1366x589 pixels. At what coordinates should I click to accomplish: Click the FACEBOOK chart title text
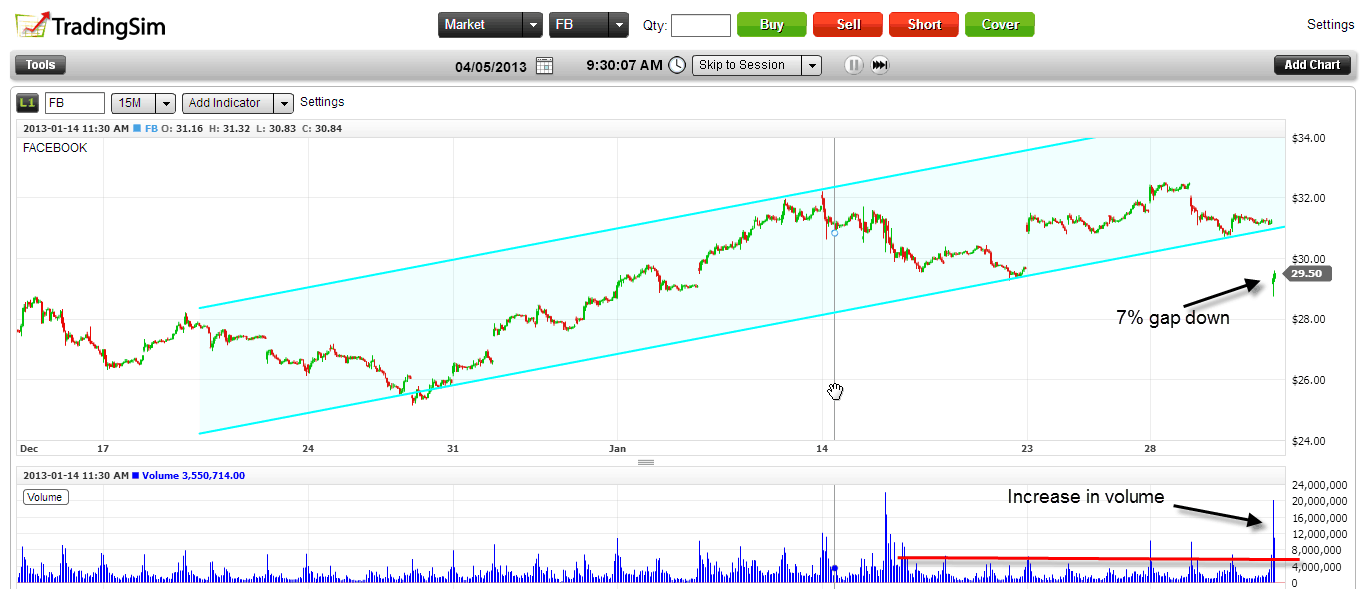[x=55, y=148]
